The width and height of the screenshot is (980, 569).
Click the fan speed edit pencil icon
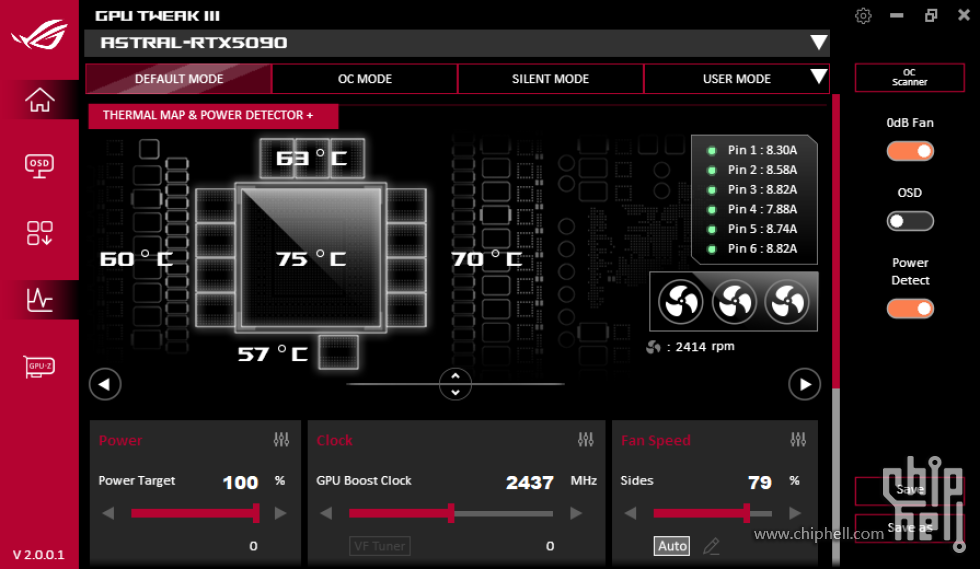coord(711,546)
